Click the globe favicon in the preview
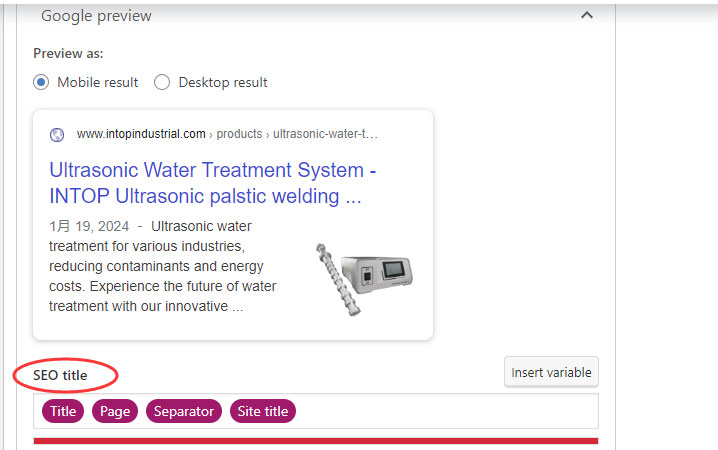The width and height of the screenshot is (718, 450). 57,134
